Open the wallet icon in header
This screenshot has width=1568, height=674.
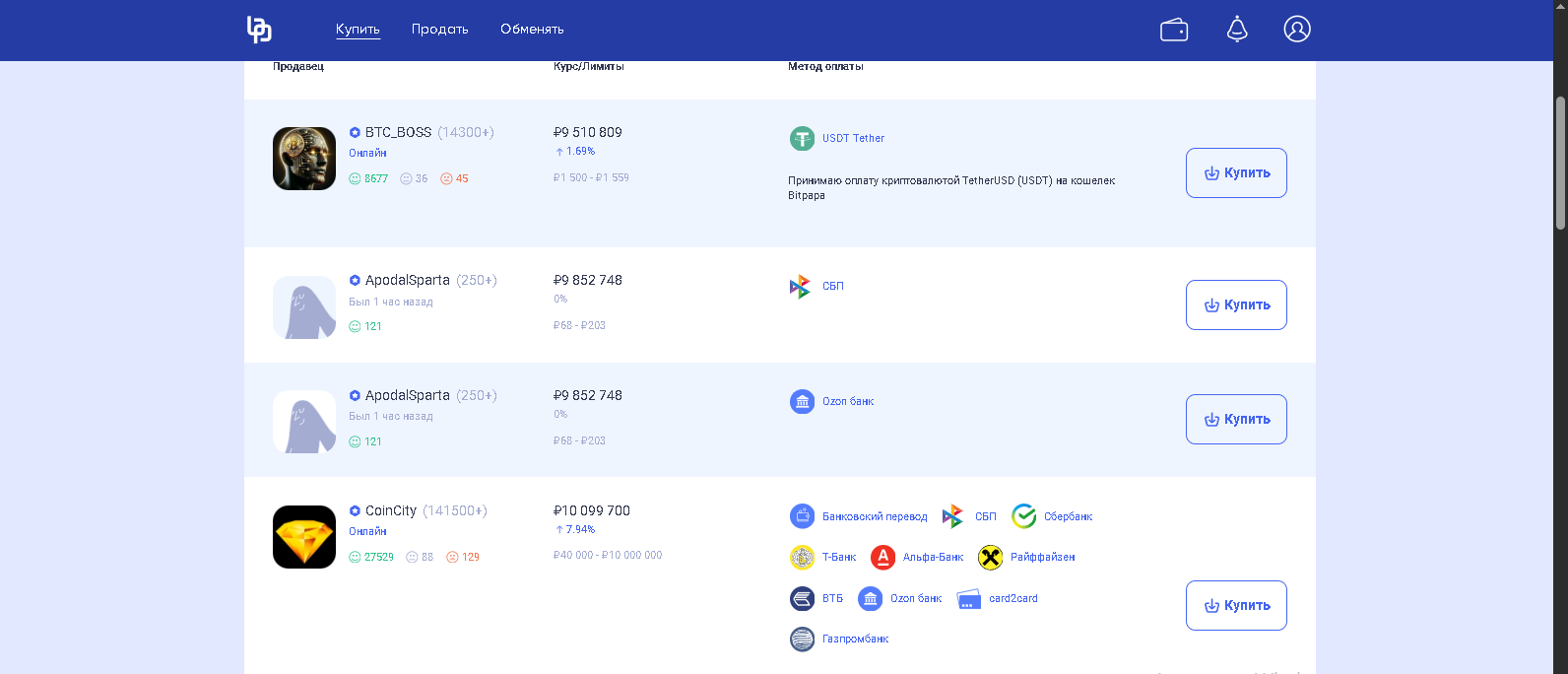click(x=1174, y=30)
